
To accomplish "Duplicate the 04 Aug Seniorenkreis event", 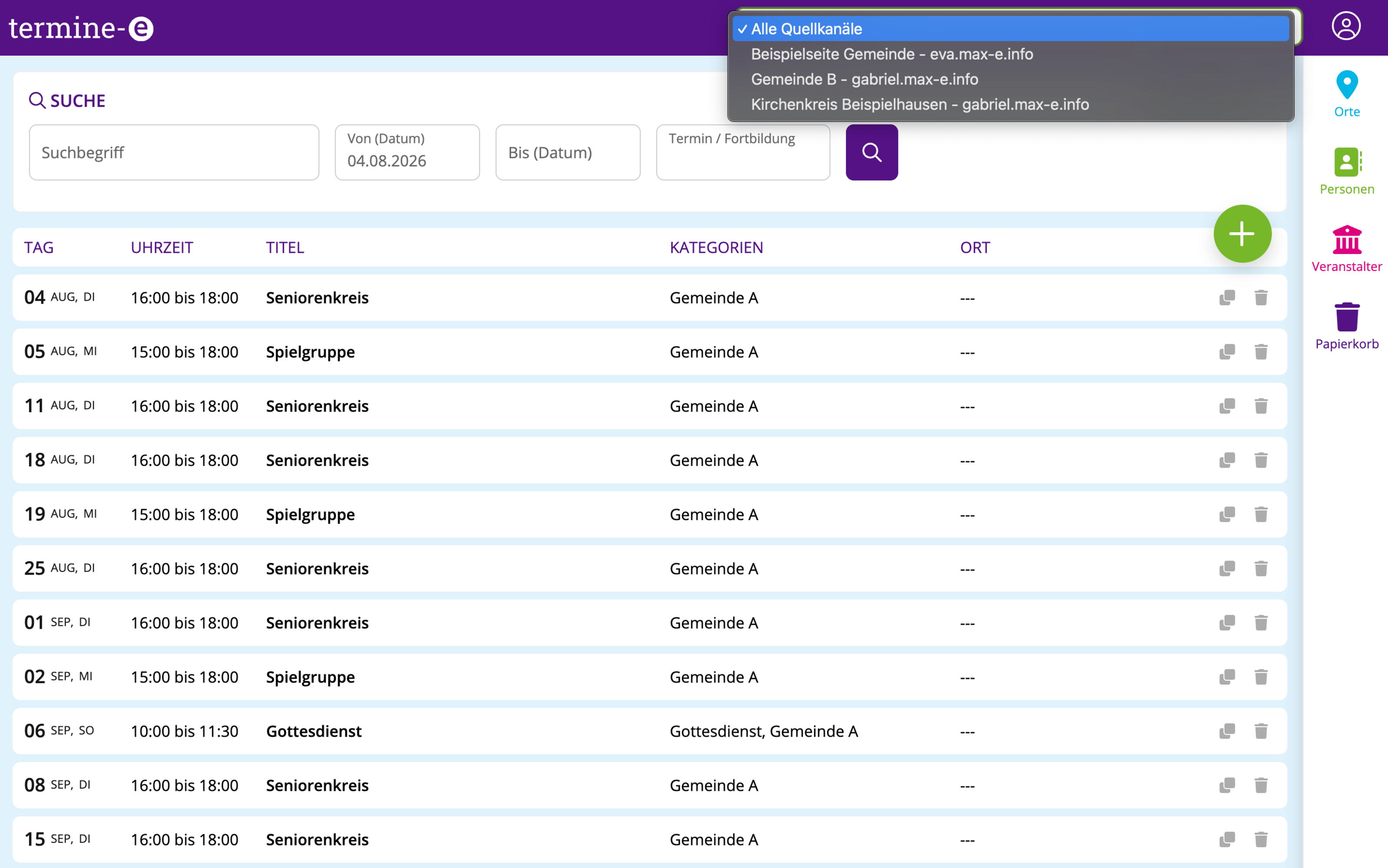I will pyautogui.click(x=1227, y=297).
